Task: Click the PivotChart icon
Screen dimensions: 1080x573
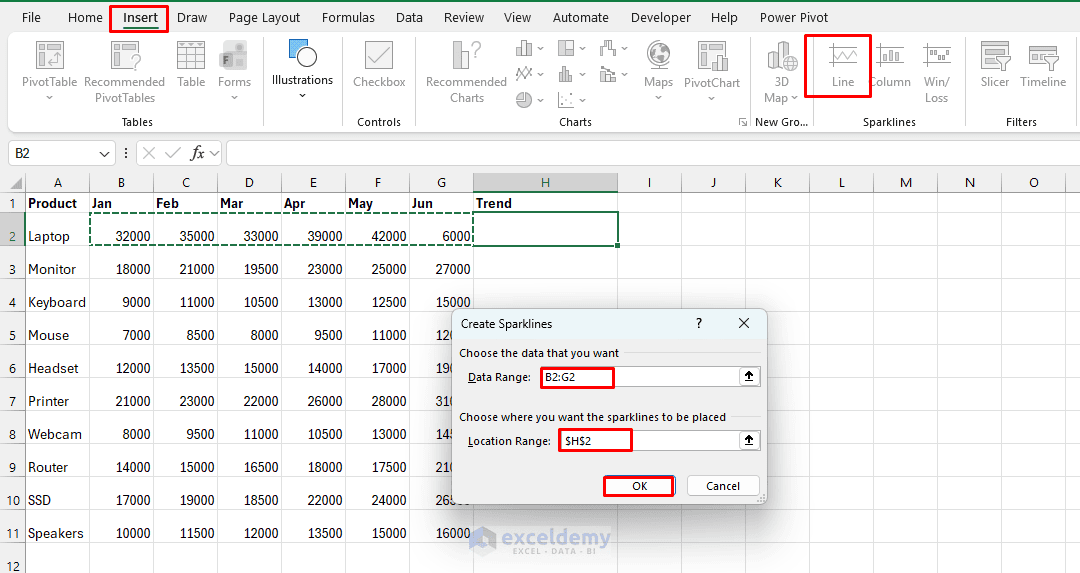Action: tap(712, 56)
